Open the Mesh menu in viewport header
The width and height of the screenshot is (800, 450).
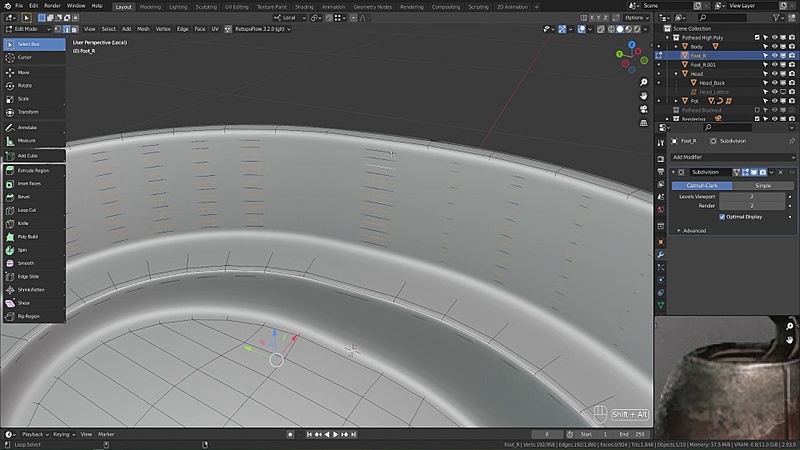[143, 29]
